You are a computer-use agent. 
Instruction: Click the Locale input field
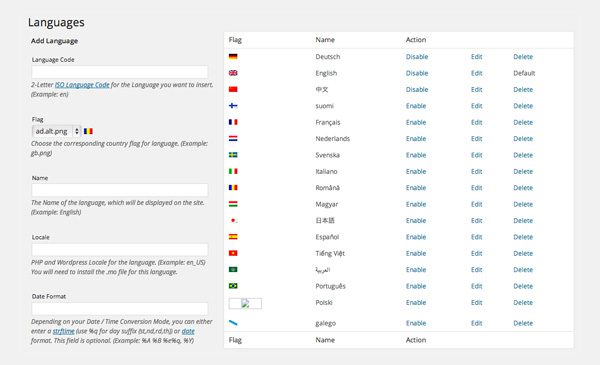point(120,249)
